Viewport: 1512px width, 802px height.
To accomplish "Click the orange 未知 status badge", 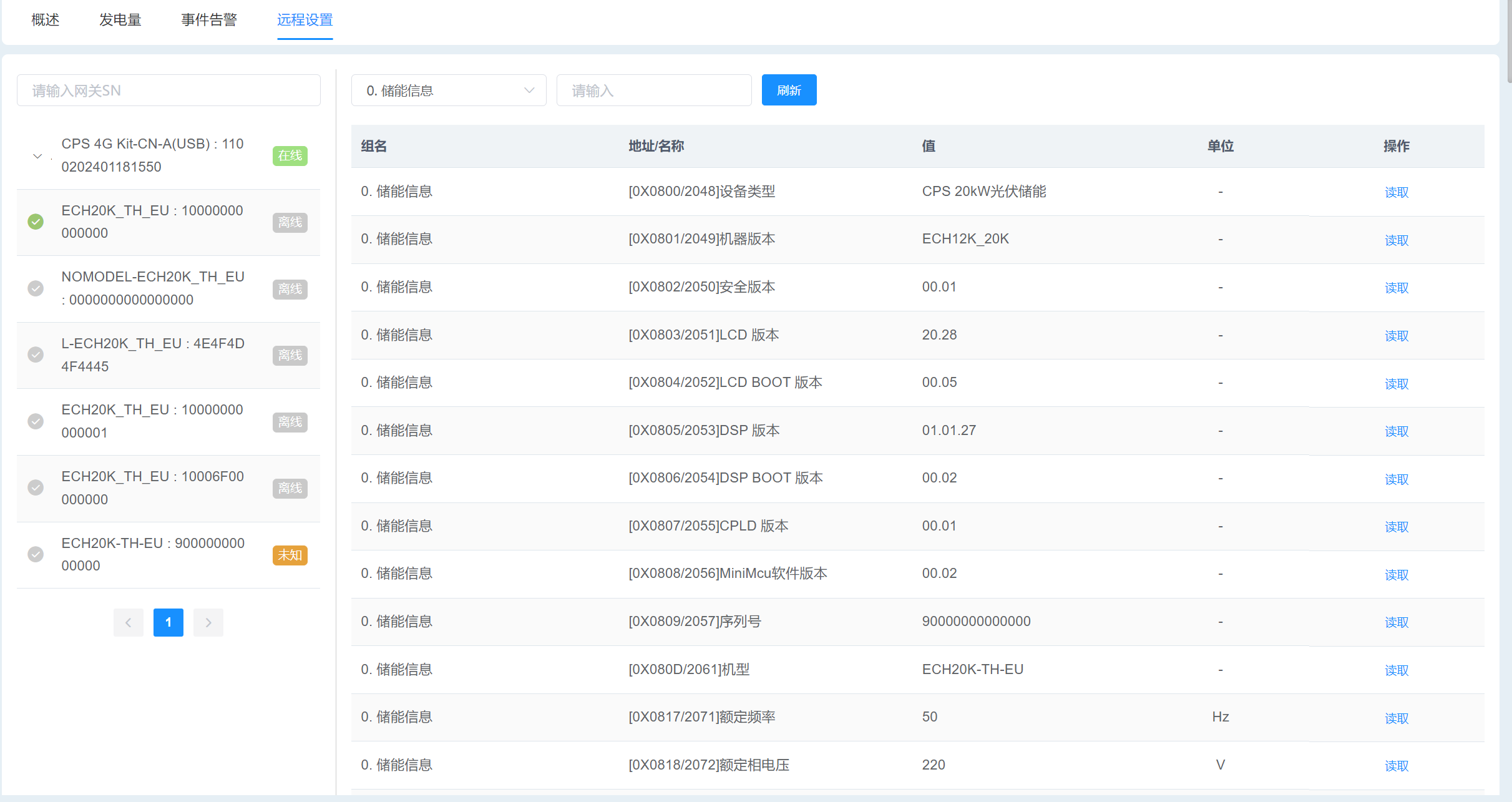I will pyautogui.click(x=290, y=555).
